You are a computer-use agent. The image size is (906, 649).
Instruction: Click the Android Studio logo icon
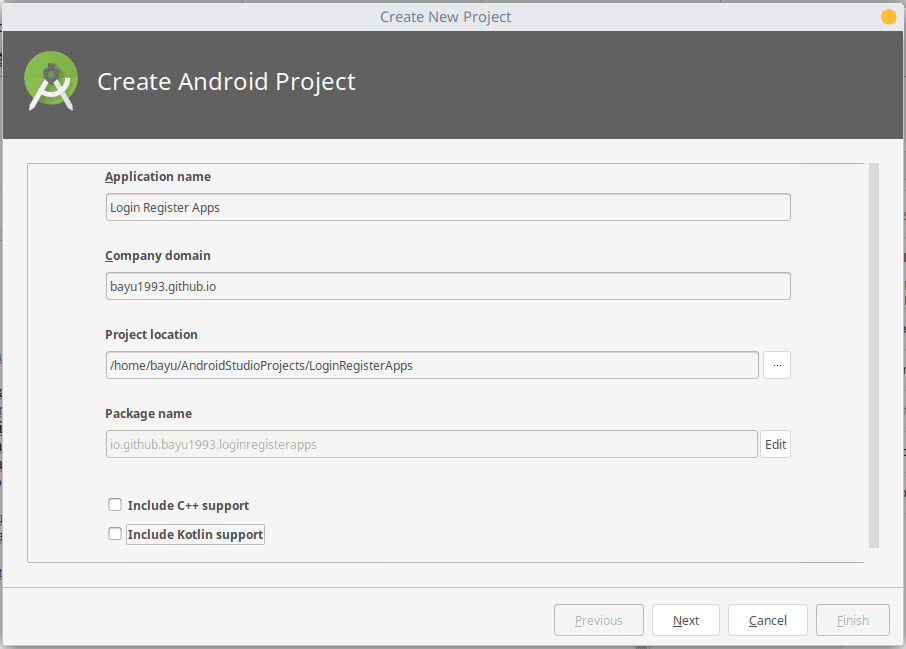pyautogui.click(x=51, y=81)
